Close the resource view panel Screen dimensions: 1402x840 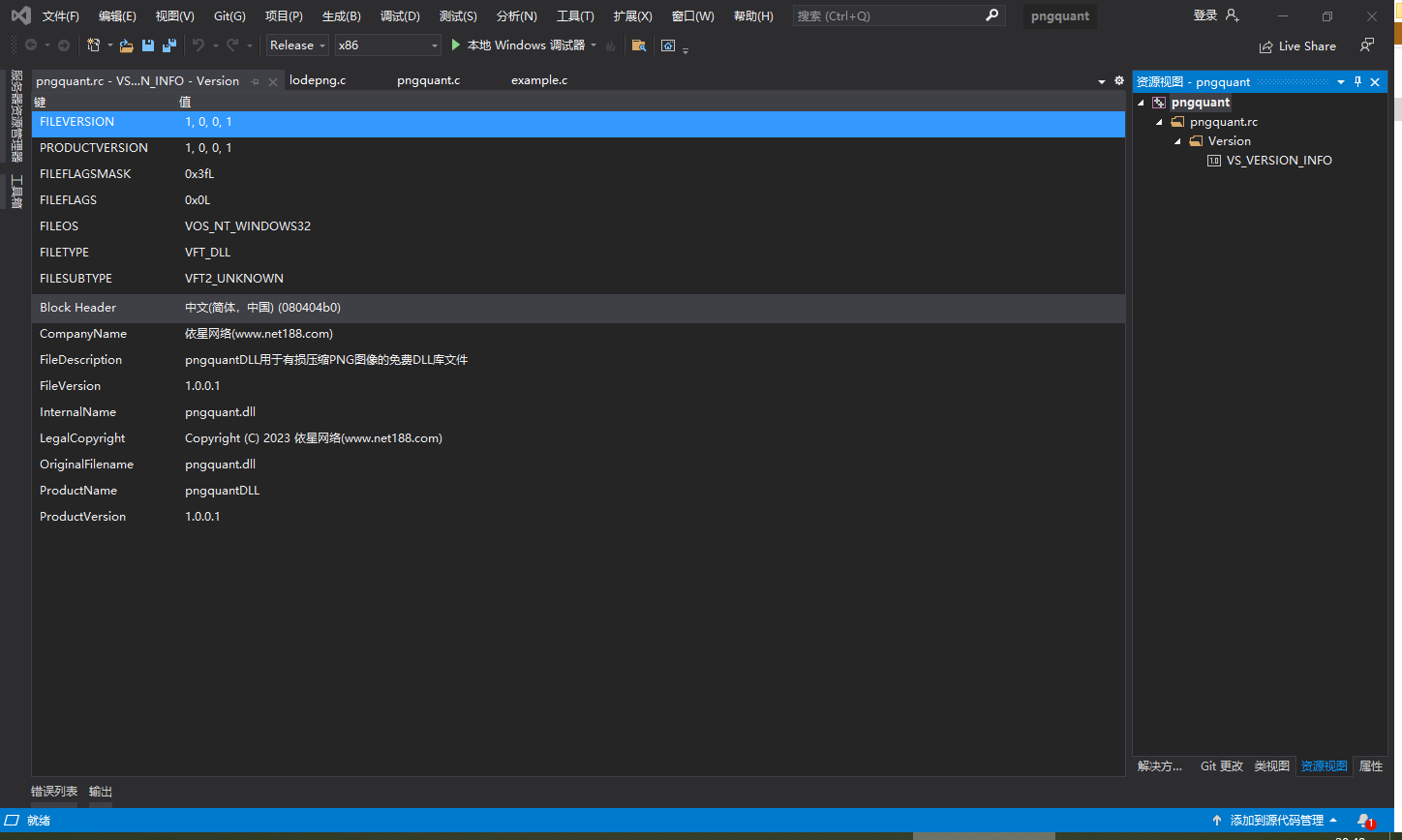1375,82
